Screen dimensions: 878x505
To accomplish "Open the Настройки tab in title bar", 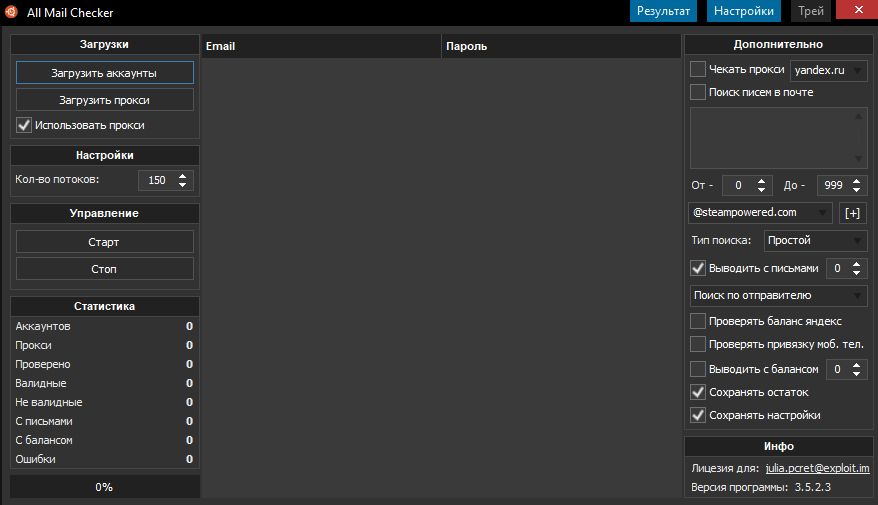I will pyautogui.click(x=744, y=11).
